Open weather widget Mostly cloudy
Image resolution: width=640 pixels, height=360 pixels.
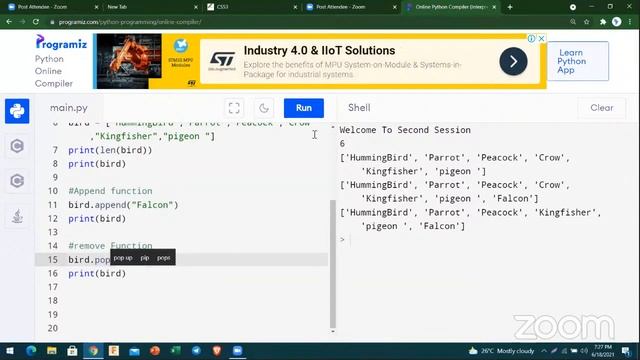coord(501,351)
